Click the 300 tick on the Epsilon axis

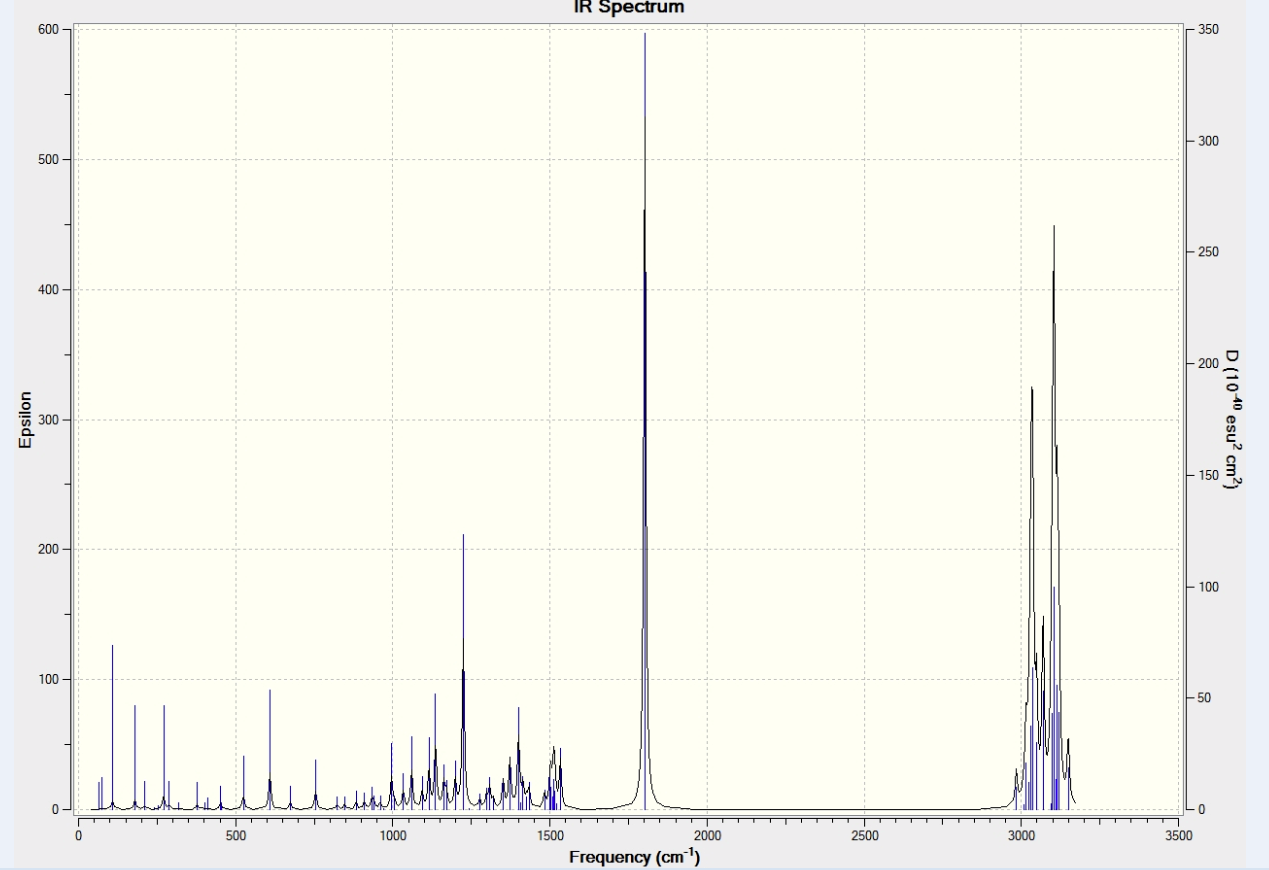point(50,419)
